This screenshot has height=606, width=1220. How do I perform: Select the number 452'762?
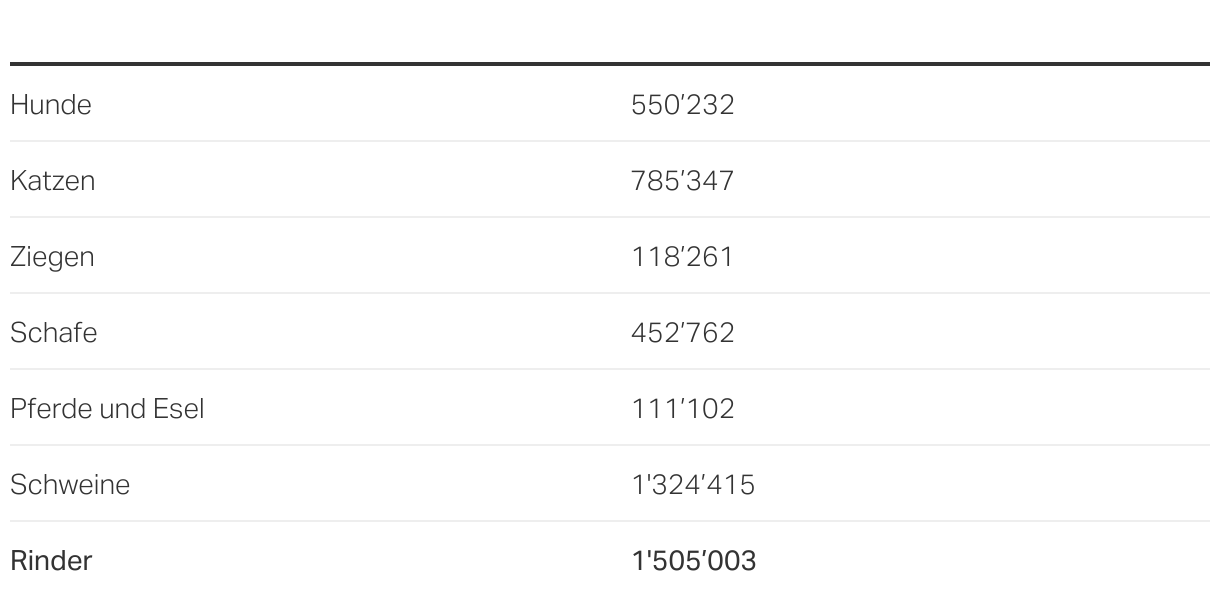[x=683, y=333]
